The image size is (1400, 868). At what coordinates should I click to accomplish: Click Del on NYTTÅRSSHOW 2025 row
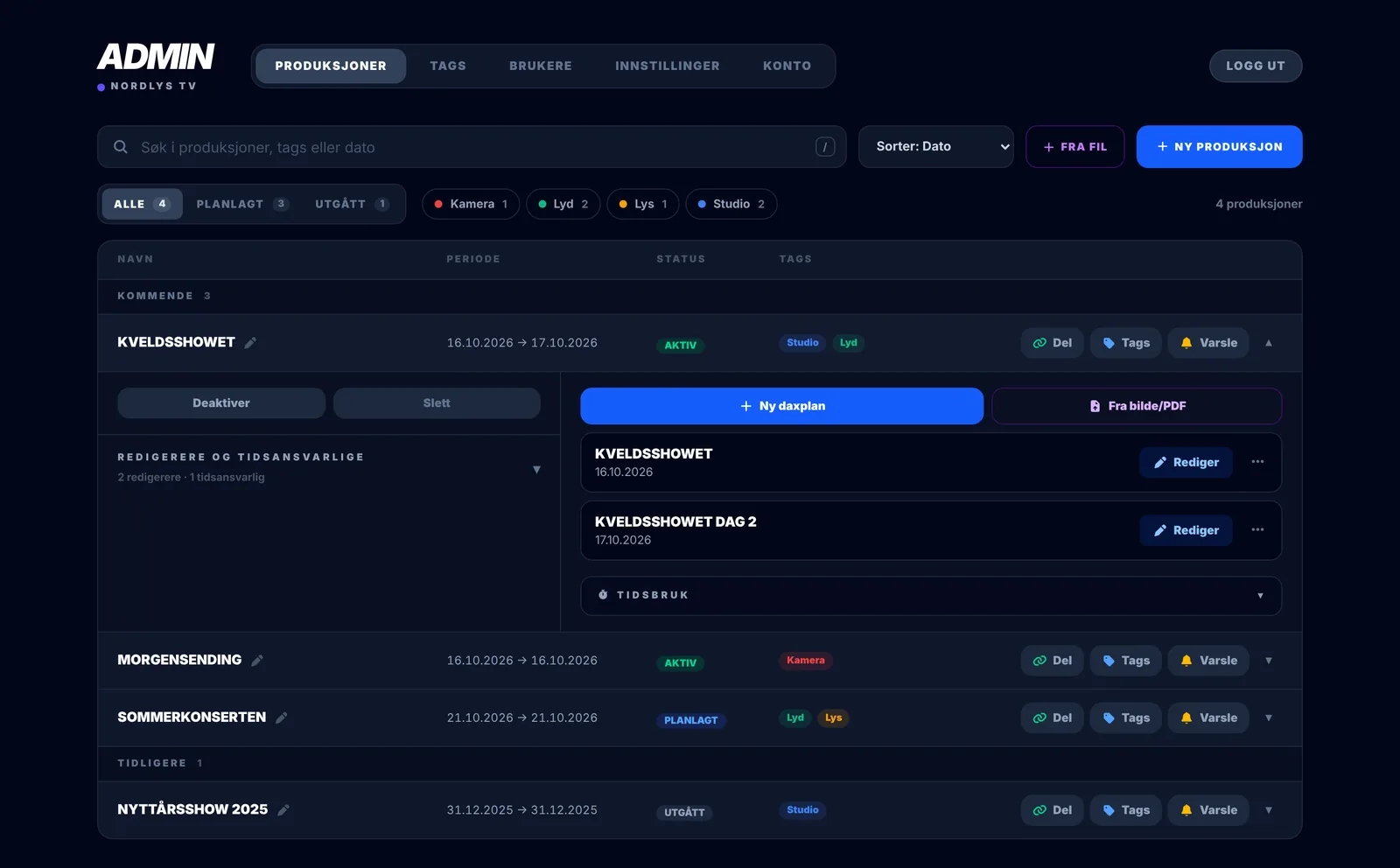coord(1052,810)
